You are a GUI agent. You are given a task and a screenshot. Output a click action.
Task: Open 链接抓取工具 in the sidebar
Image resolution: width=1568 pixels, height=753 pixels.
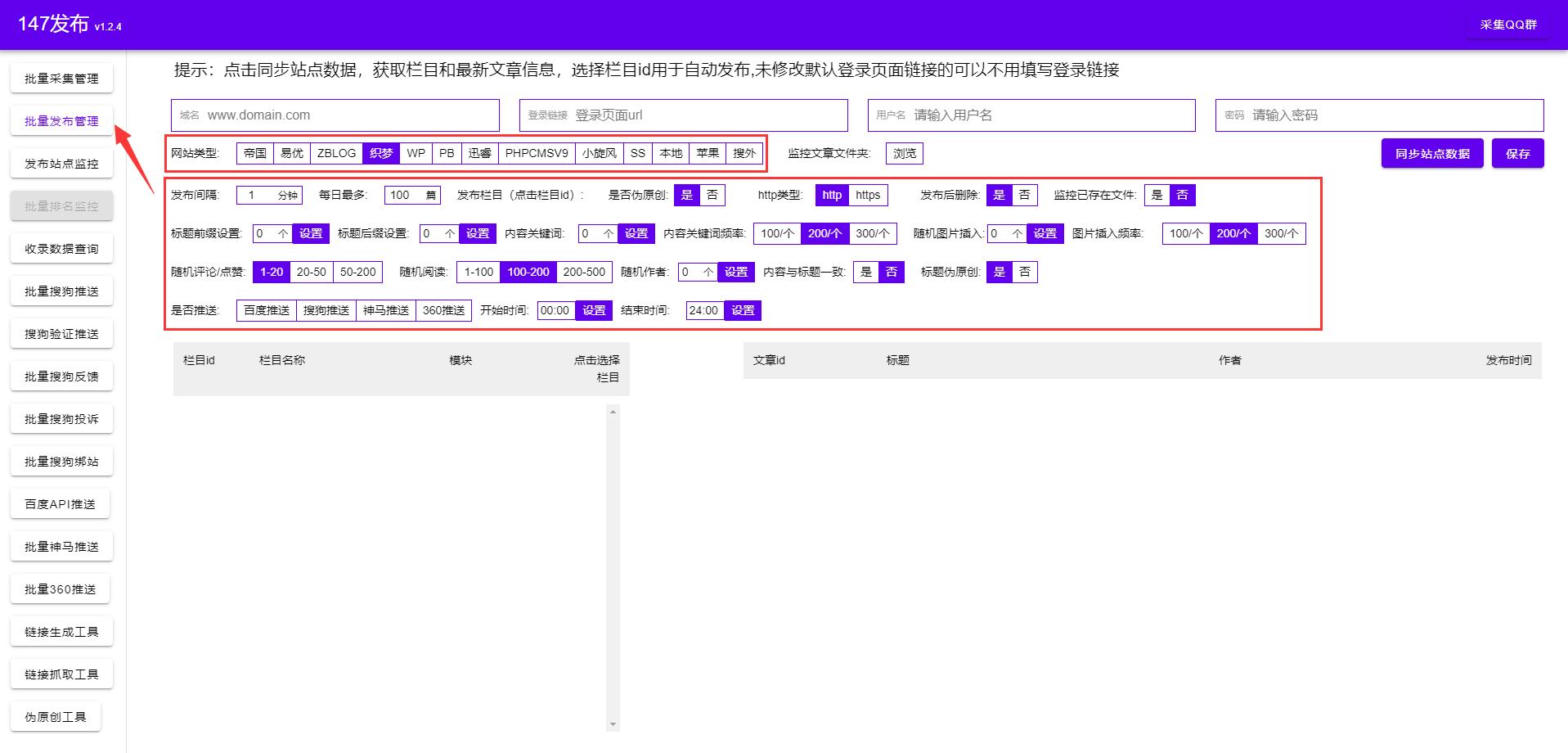(x=61, y=673)
